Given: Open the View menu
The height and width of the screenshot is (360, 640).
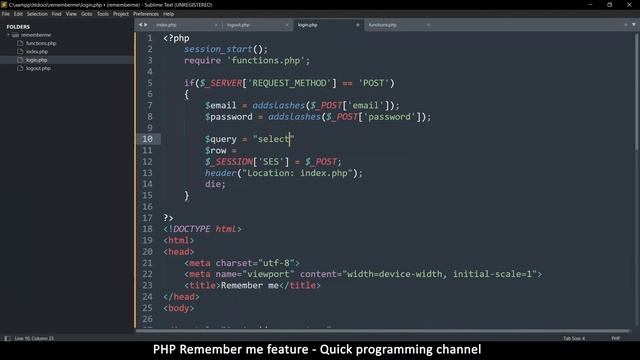Looking at the screenshot, I should pyautogui.click(x=71, y=14).
